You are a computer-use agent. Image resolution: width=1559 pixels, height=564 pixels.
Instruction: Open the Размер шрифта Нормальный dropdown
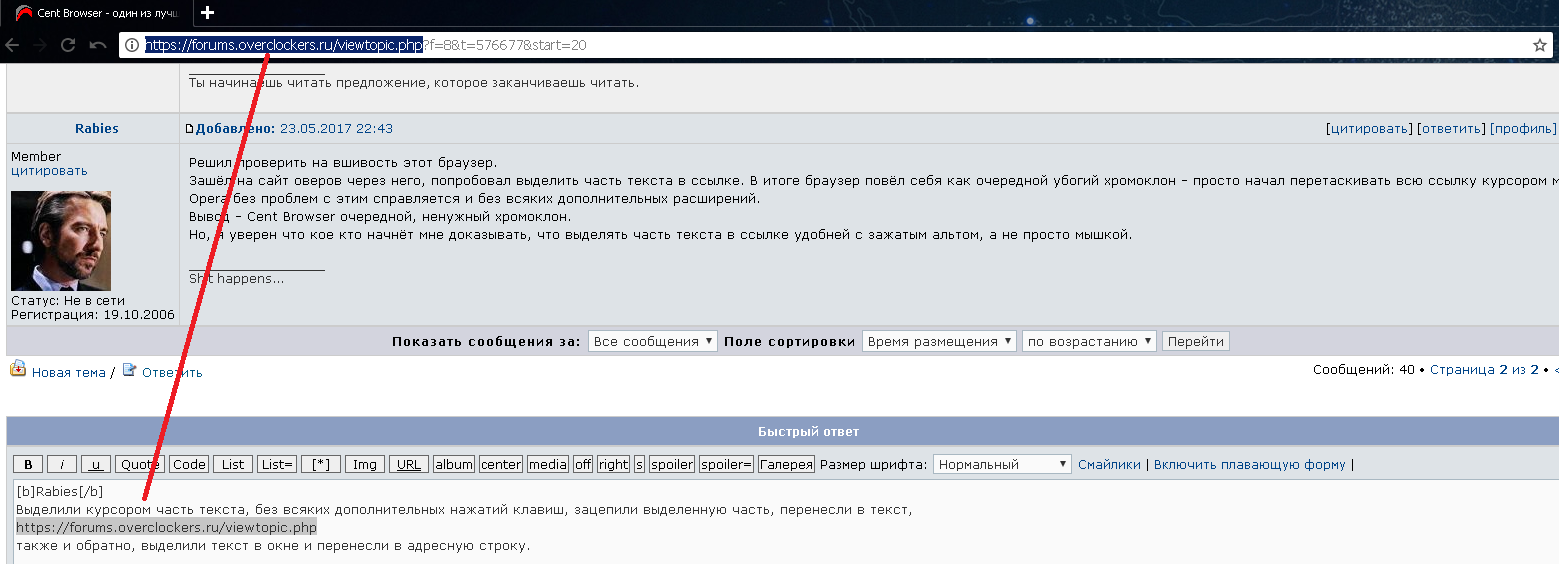(1002, 464)
